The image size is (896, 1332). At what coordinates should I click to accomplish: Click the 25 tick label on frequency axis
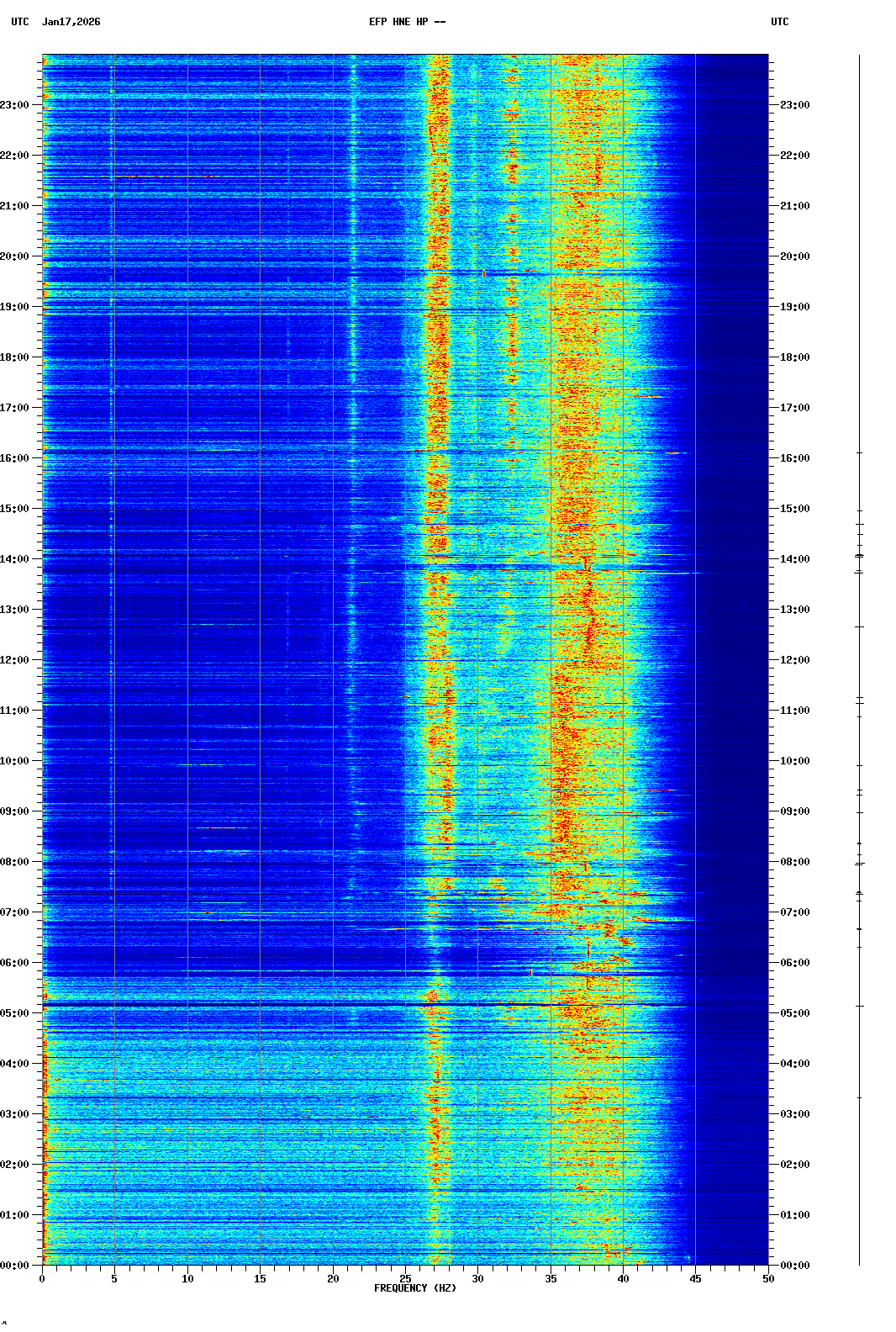pyautogui.click(x=405, y=1279)
